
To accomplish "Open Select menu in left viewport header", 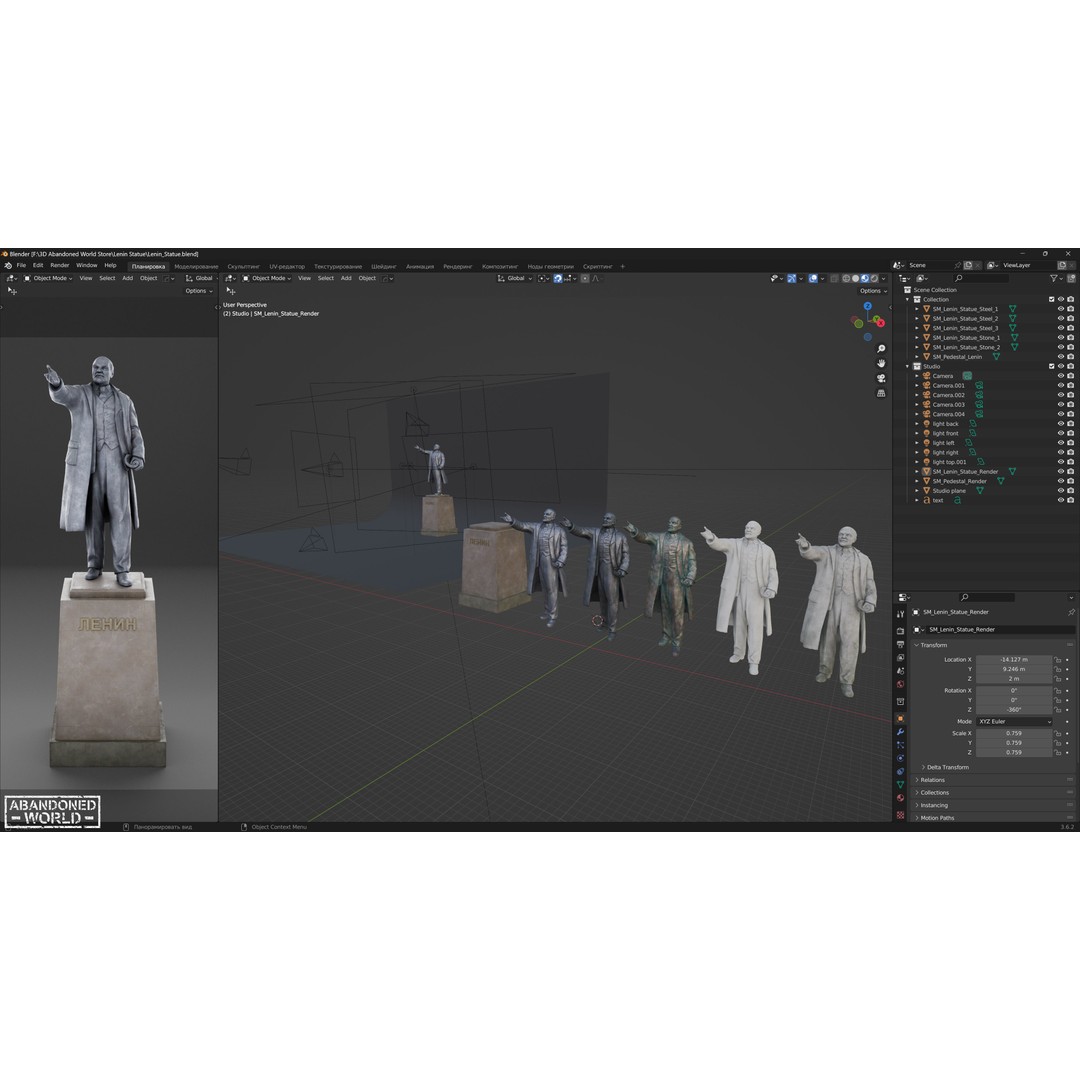I will click(x=107, y=278).
